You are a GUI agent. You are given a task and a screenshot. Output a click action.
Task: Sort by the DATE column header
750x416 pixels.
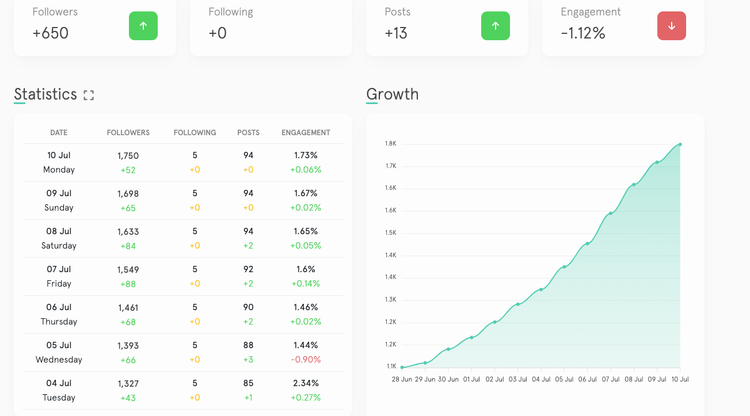59,132
